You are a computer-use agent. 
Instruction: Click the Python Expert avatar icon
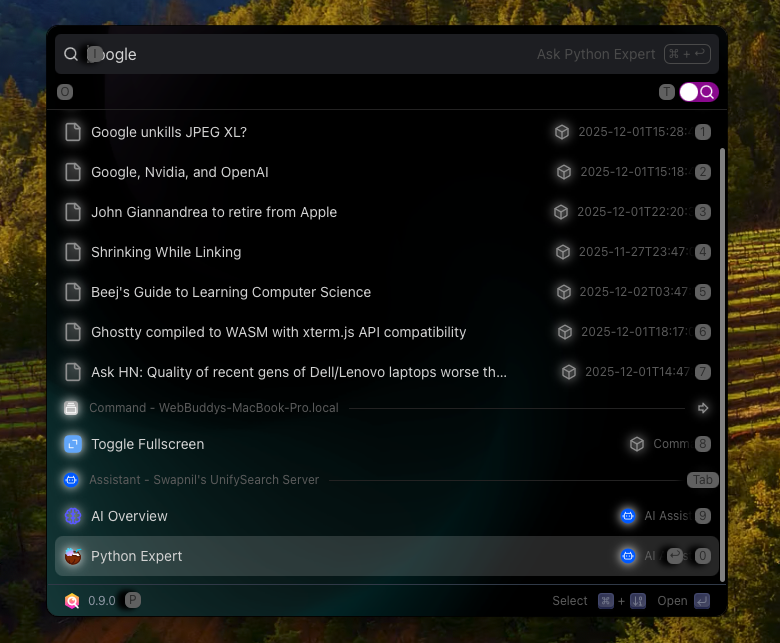[x=73, y=556]
